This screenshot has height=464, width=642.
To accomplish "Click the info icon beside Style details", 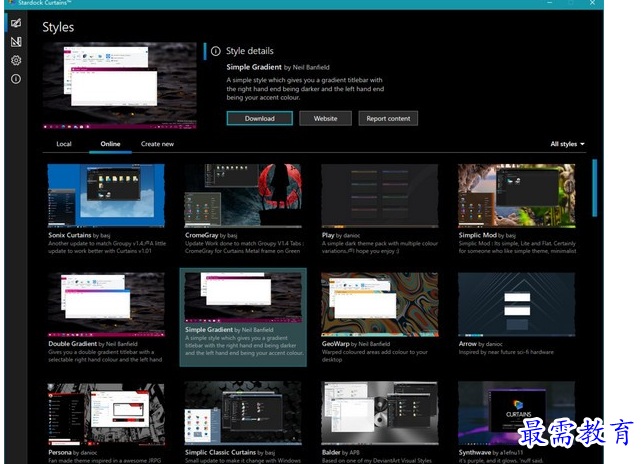I will coord(215,51).
